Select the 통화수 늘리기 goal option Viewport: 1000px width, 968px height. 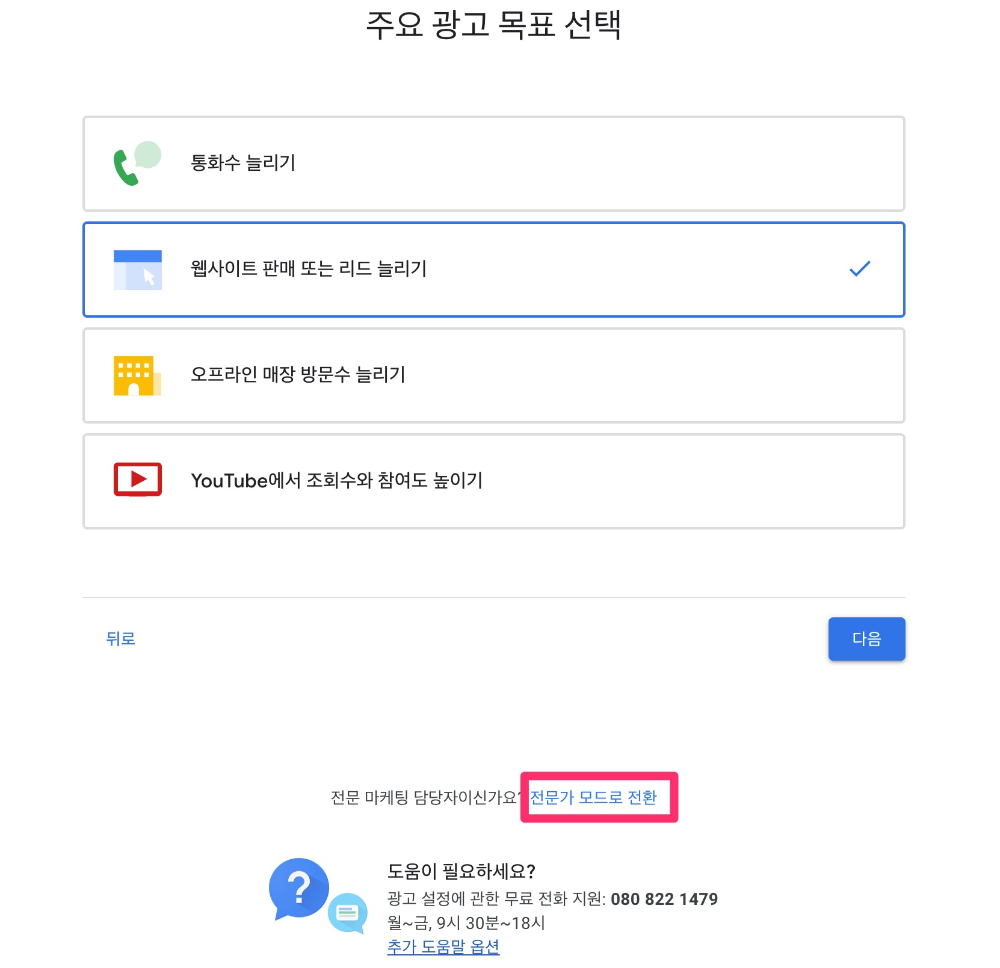click(x=494, y=164)
